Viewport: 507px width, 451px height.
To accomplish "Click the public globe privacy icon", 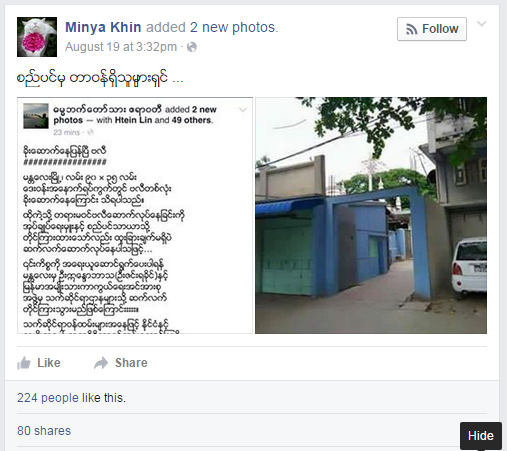I will point(192,47).
